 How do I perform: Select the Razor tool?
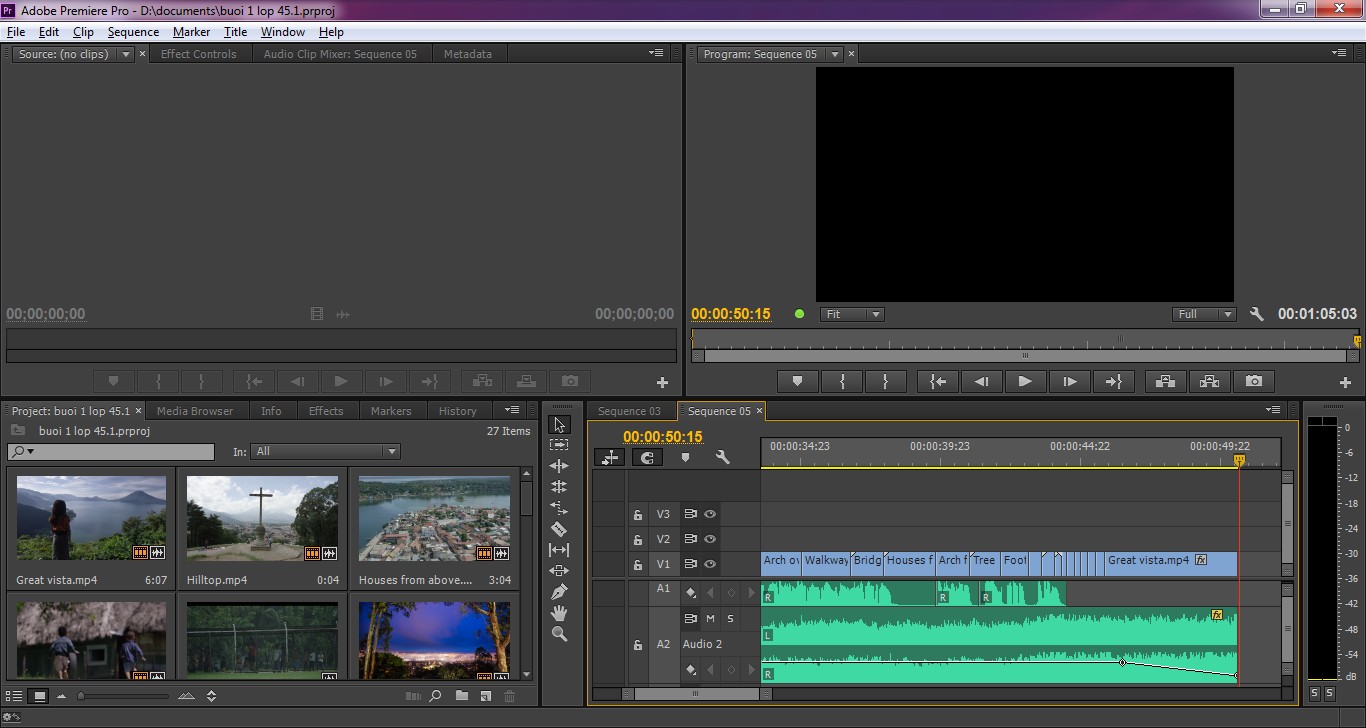tap(559, 529)
